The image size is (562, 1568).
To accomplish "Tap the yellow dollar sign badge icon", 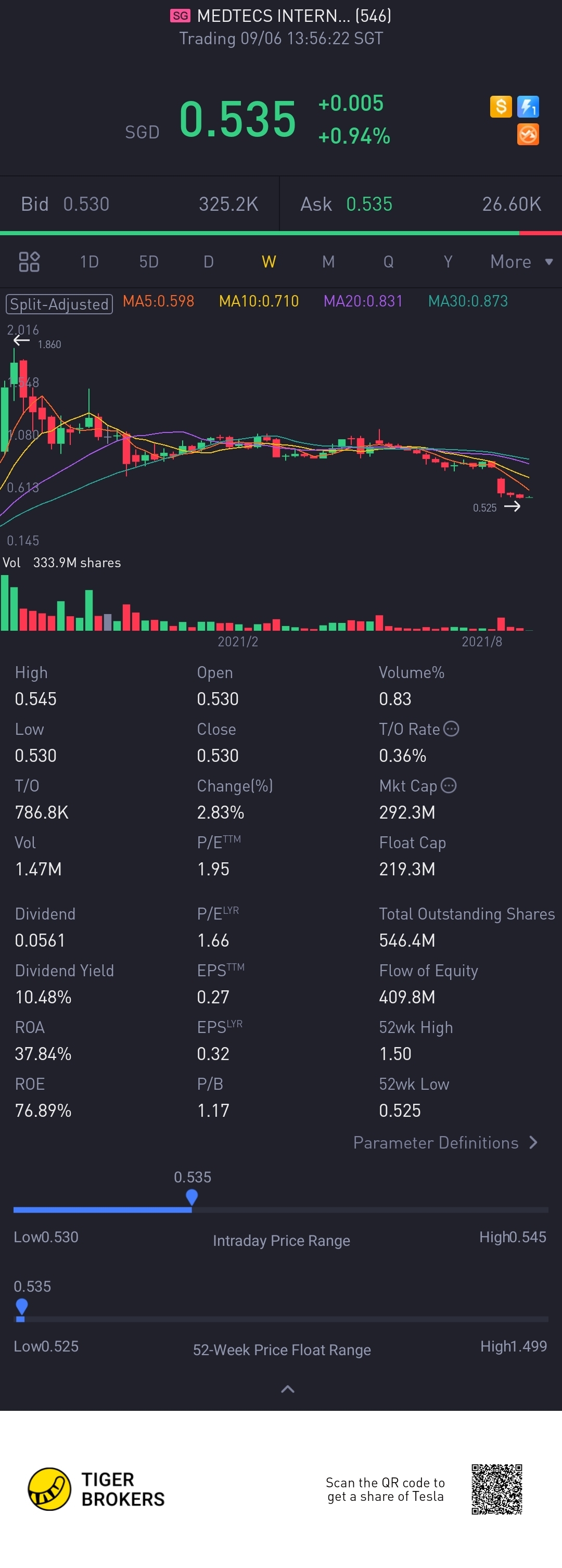I will click(501, 107).
